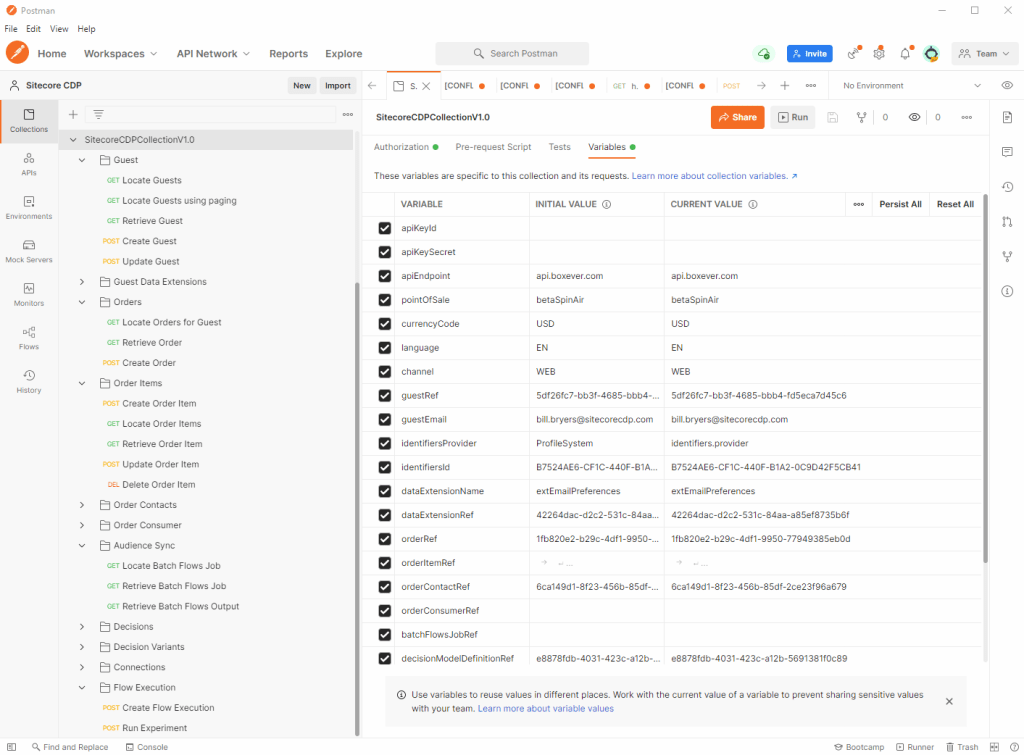Screen dimensions: 1024x755
Task: Uncheck the apiEndpoint variable checkbox
Action: [385, 276]
